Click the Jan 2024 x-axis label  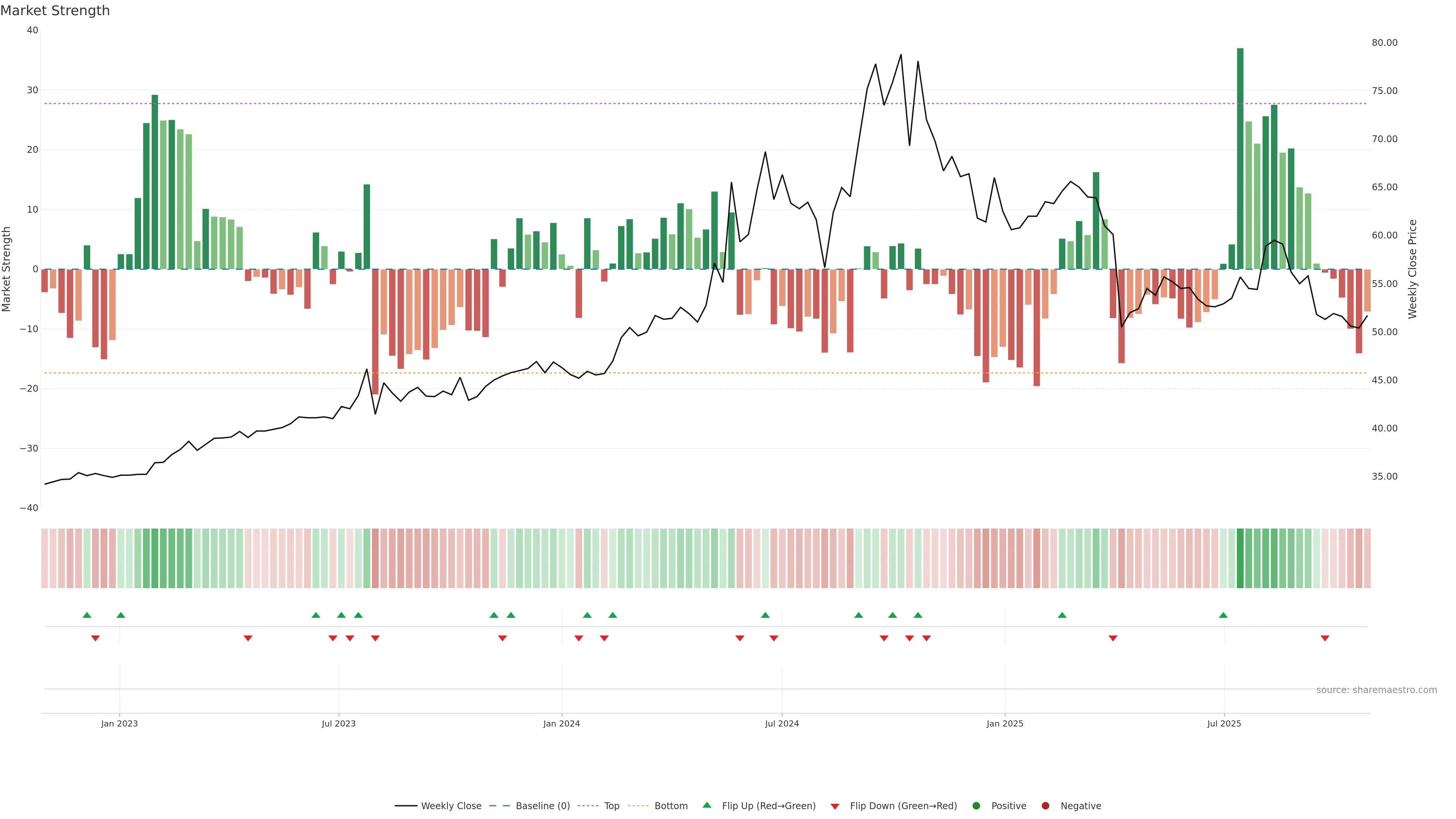tap(561, 723)
